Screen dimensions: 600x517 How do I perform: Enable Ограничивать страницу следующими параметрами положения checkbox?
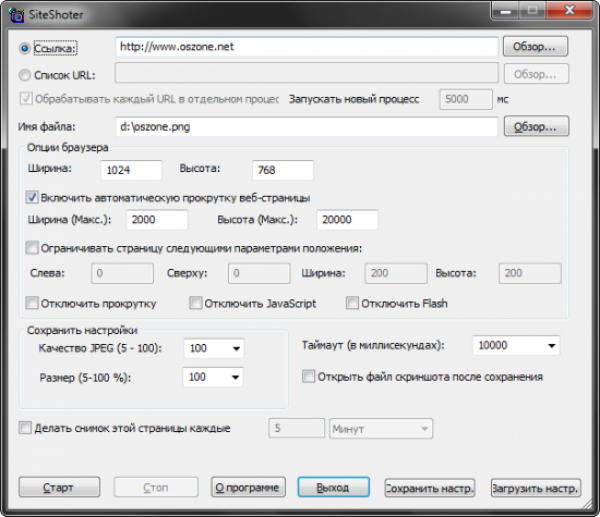point(32,248)
